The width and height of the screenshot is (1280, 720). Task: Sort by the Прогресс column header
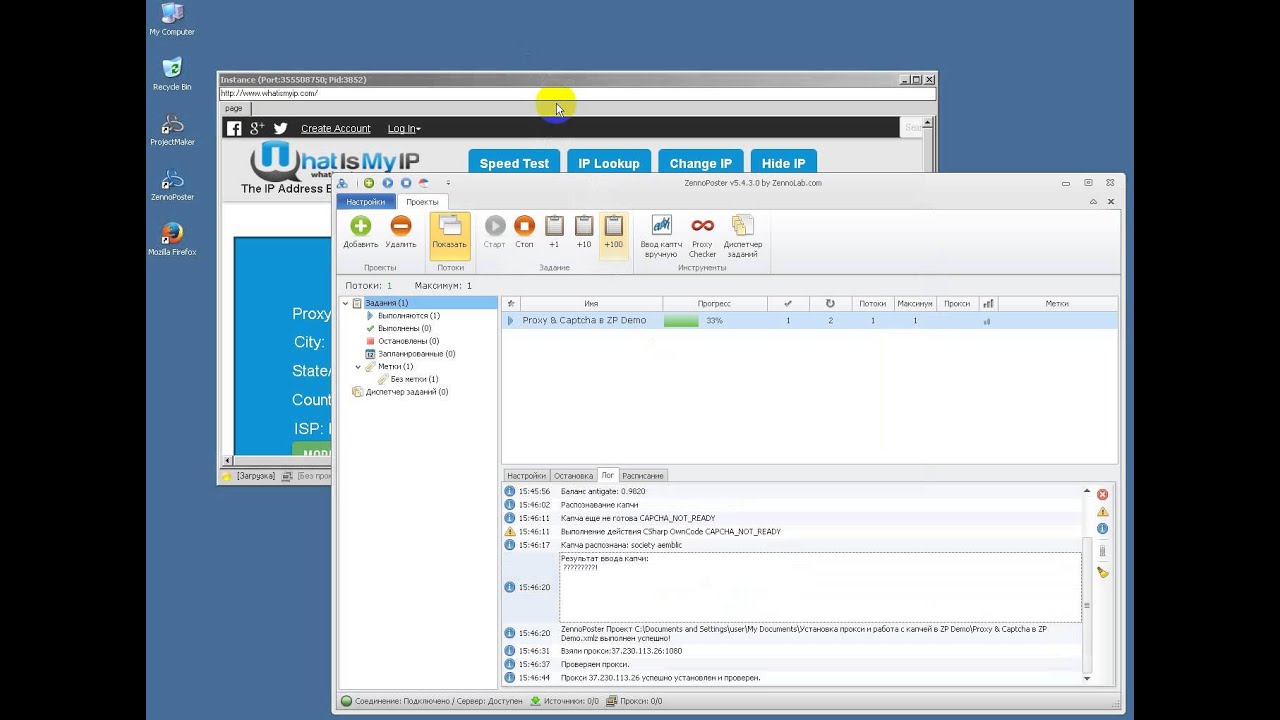click(x=714, y=304)
